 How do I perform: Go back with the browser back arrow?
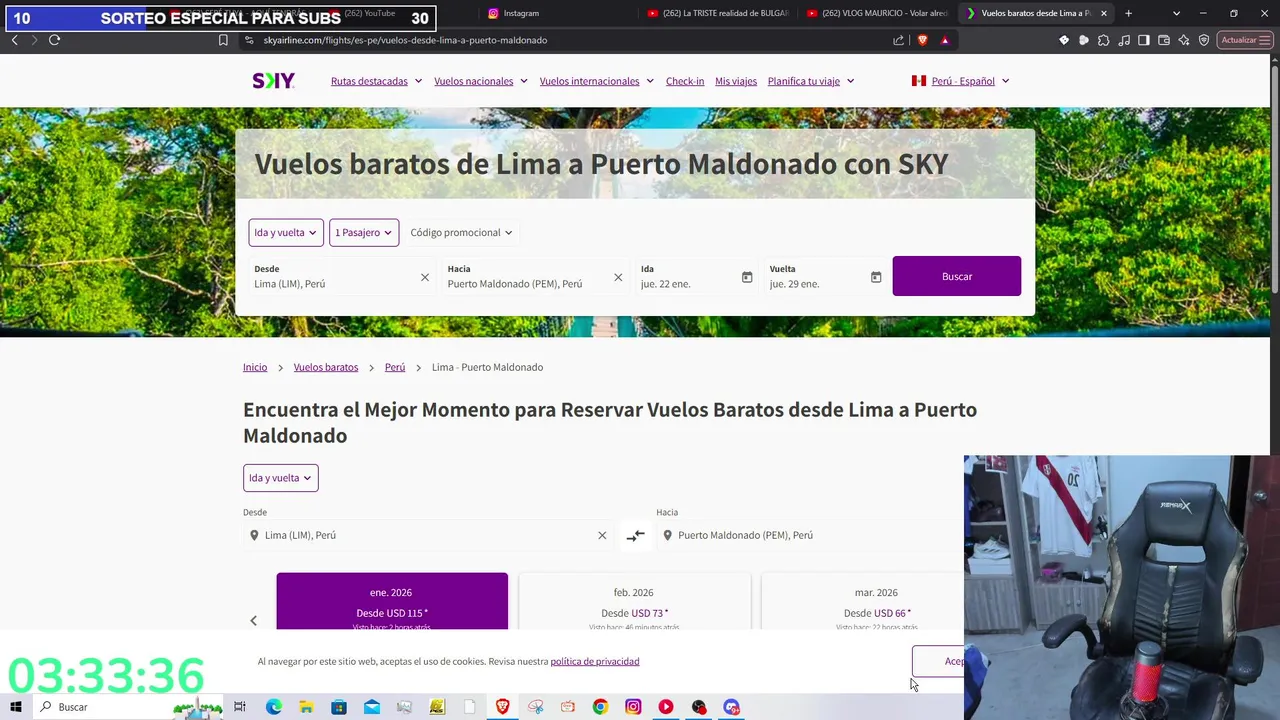[x=14, y=40]
